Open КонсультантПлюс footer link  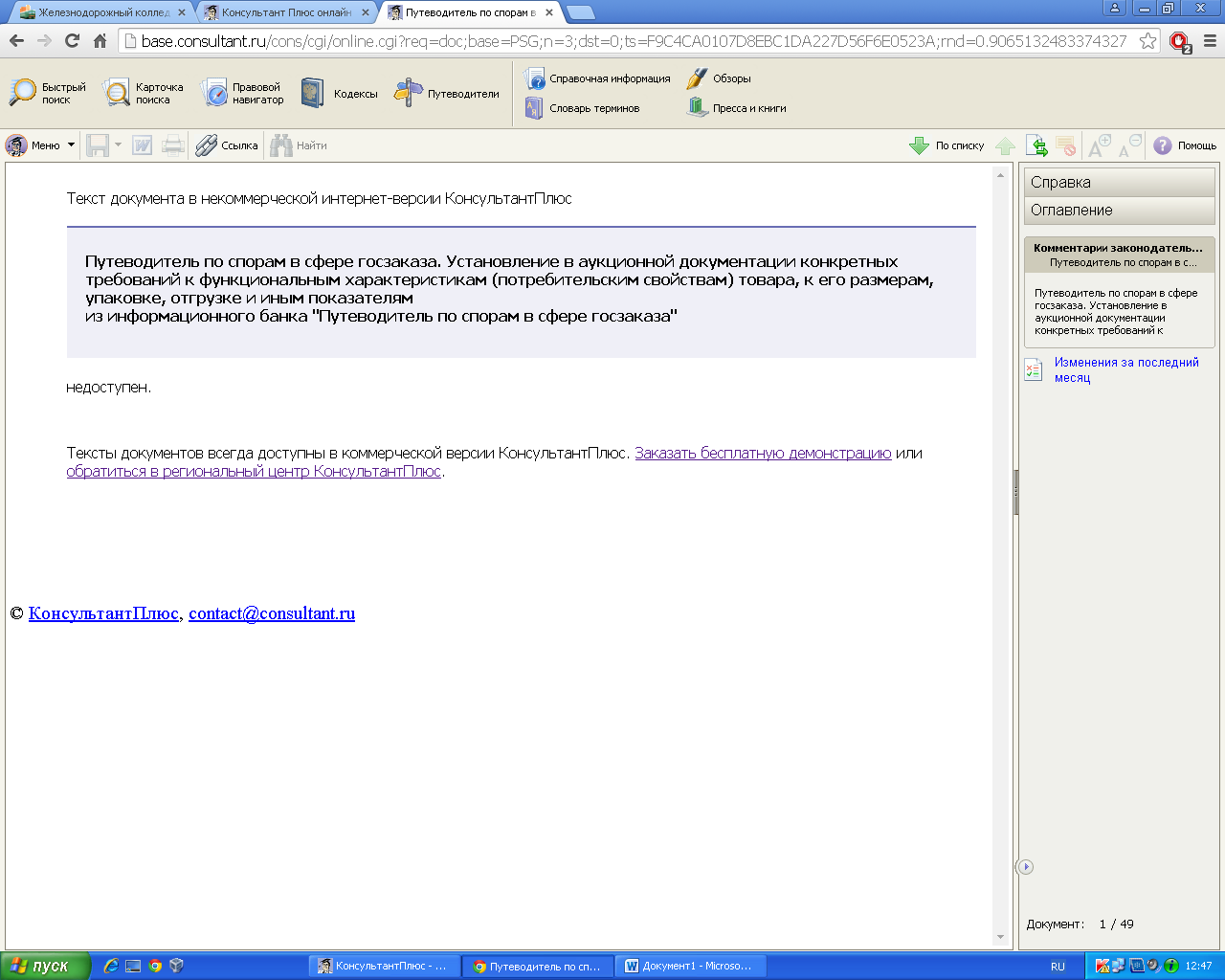pos(103,613)
